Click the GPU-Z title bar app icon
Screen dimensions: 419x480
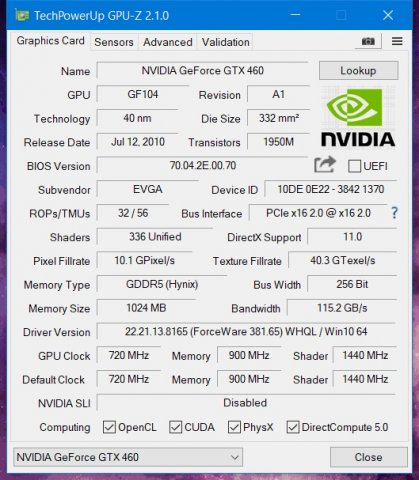22,15
